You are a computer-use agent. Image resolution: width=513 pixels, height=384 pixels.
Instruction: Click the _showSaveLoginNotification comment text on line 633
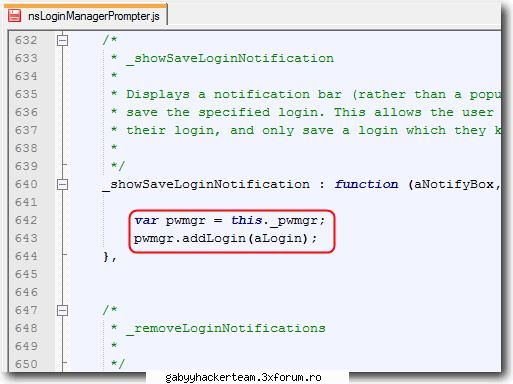[x=230, y=59]
